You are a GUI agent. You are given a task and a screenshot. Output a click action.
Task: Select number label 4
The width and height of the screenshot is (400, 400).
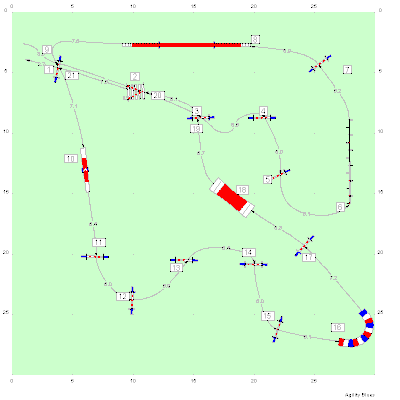263,111
